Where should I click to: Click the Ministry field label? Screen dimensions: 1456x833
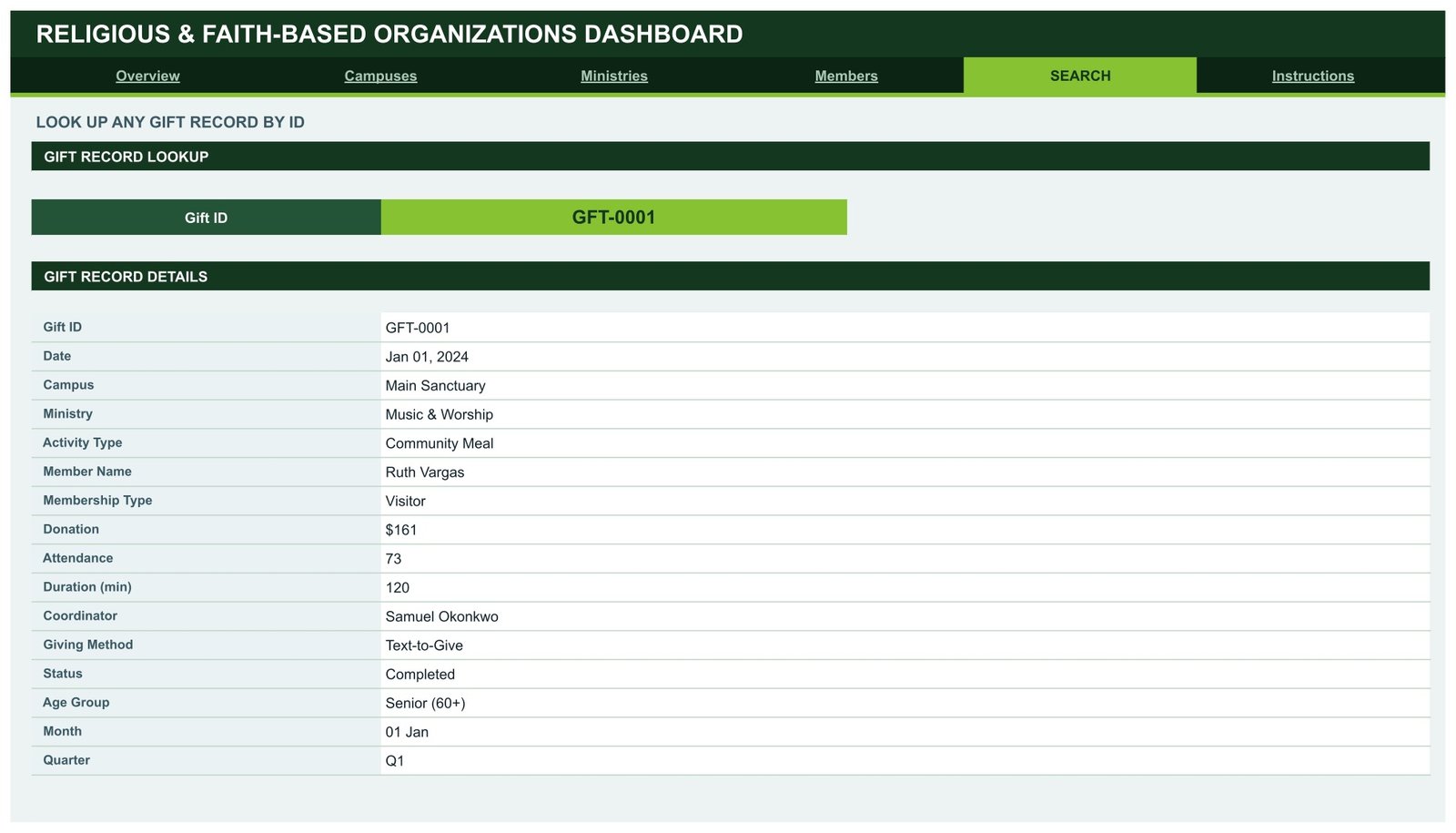pos(67,413)
